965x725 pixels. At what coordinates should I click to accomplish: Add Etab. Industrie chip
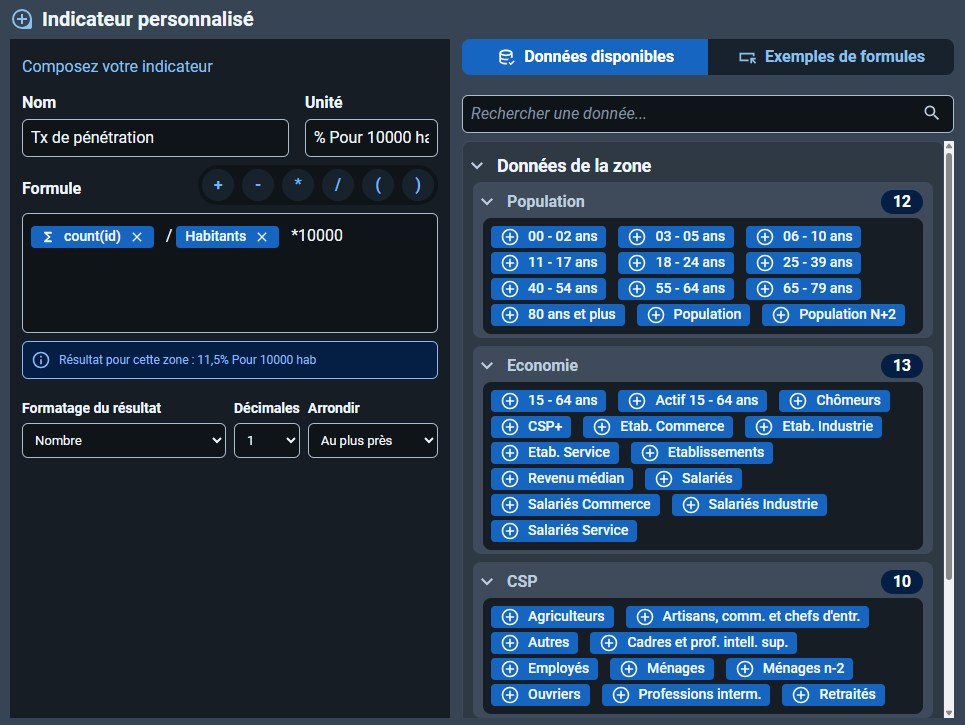[x=813, y=427]
